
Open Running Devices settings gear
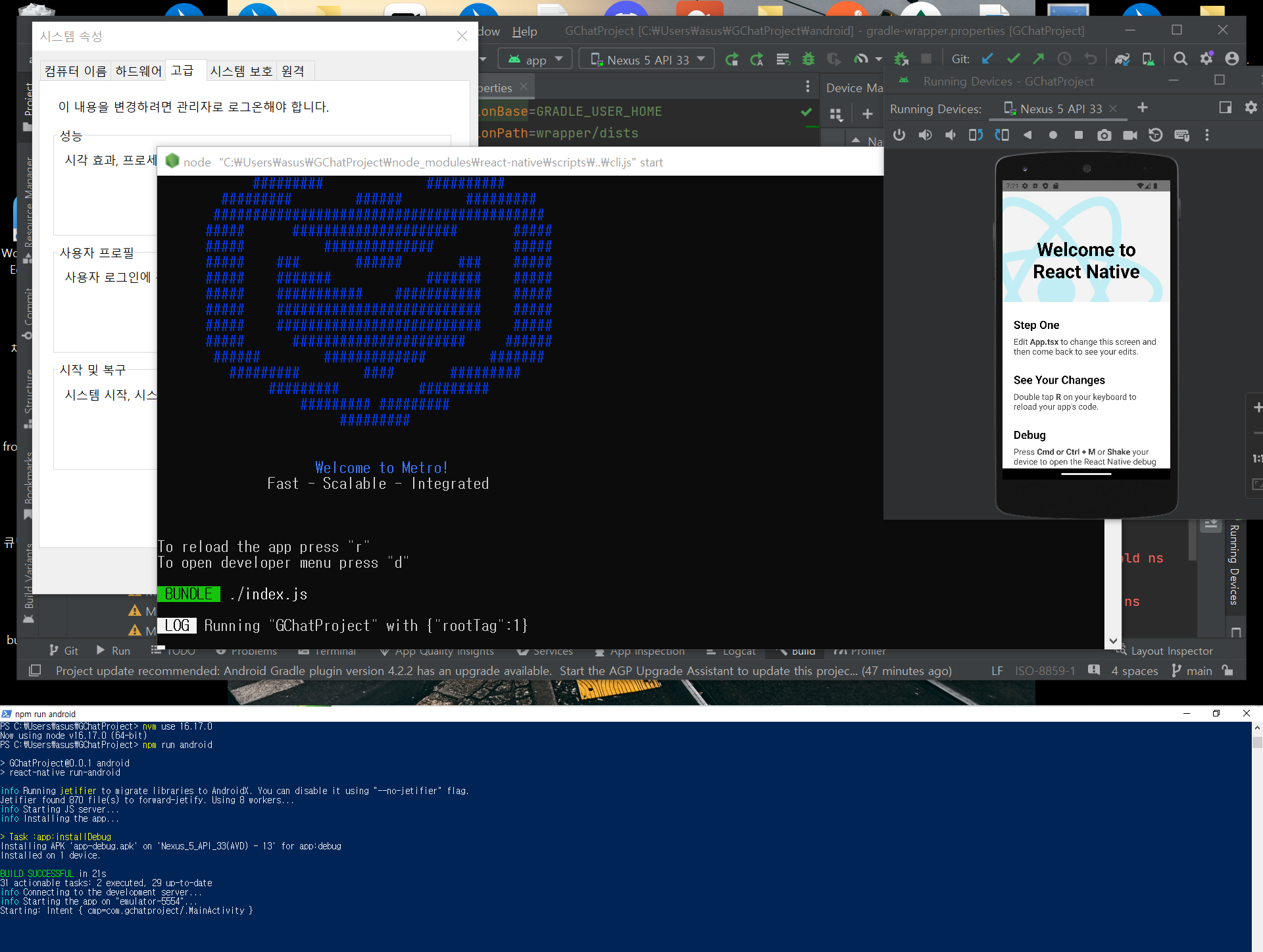1251,108
